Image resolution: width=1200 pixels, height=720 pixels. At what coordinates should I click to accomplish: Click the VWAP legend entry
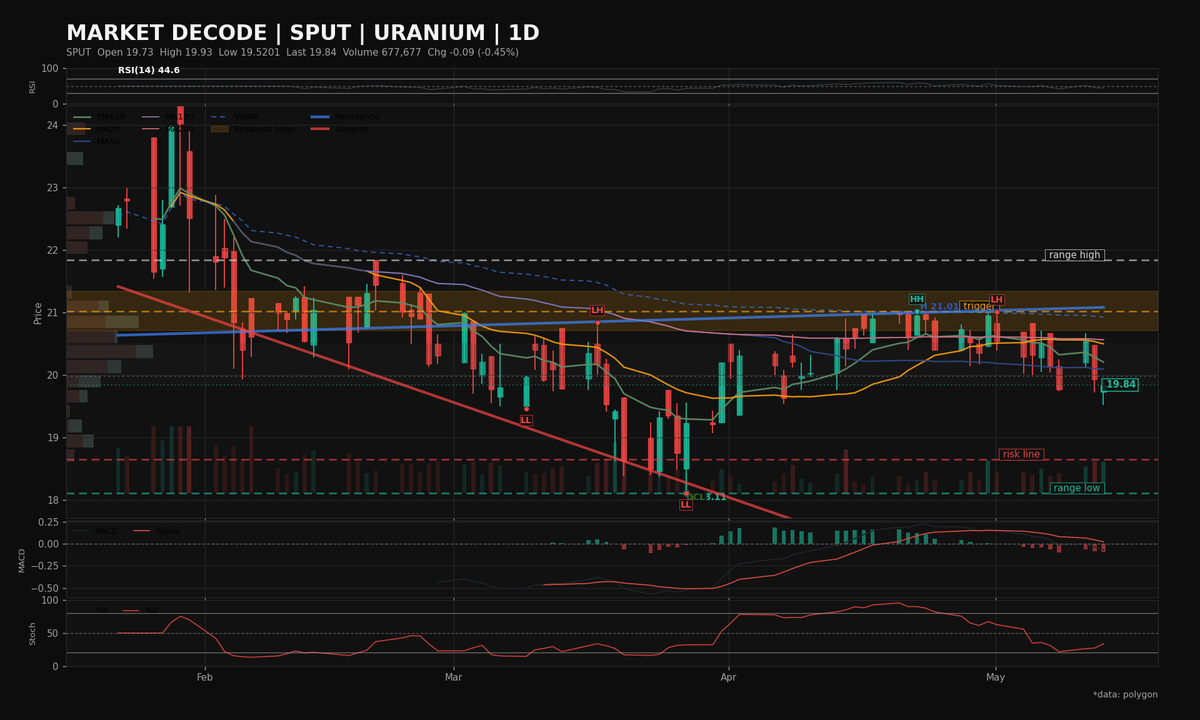pos(234,117)
